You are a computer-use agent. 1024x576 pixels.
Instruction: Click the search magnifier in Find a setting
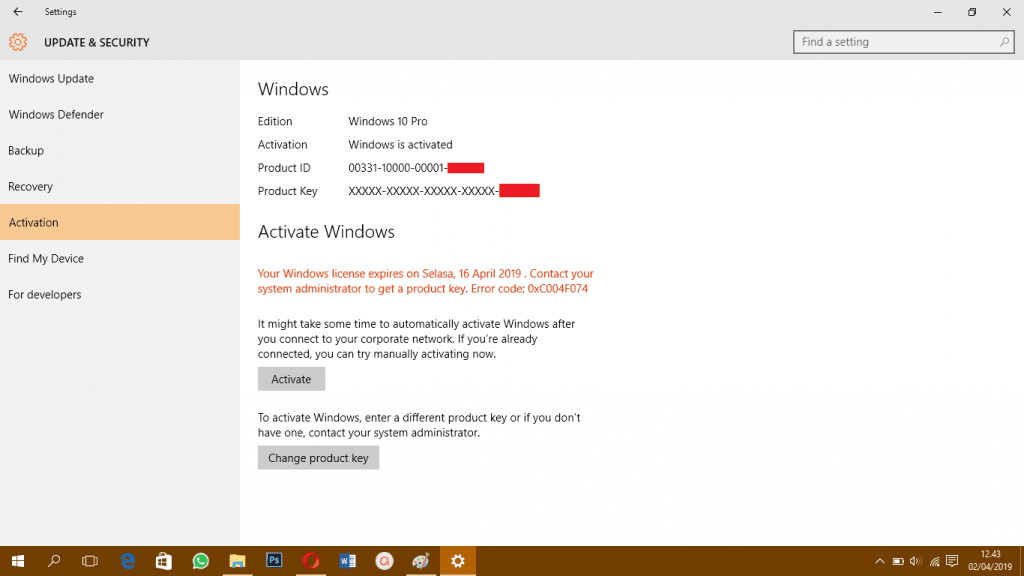(x=1004, y=42)
